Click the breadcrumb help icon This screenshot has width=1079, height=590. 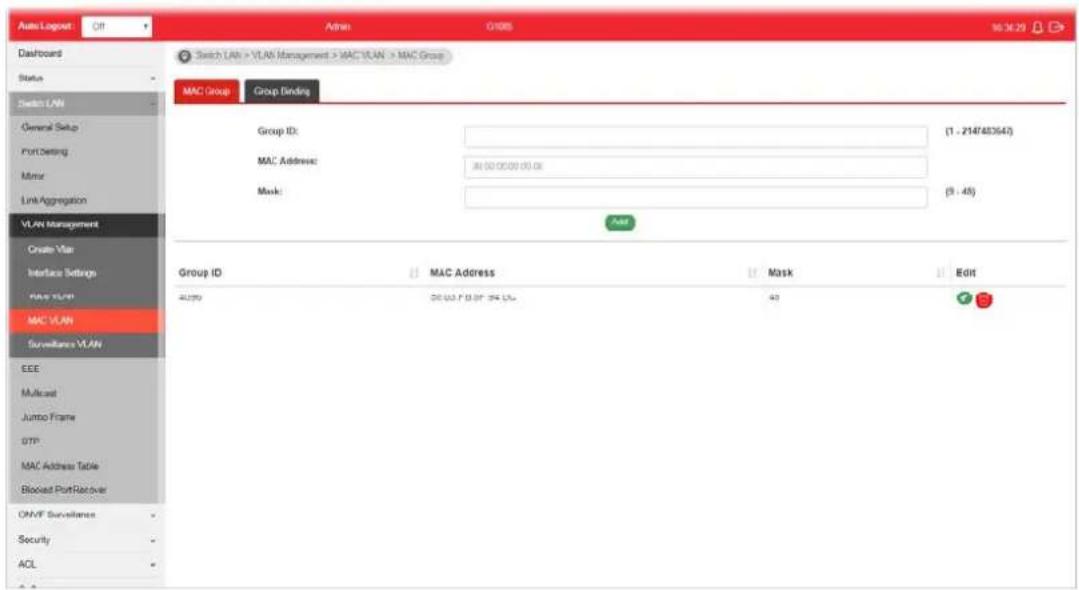(184, 56)
